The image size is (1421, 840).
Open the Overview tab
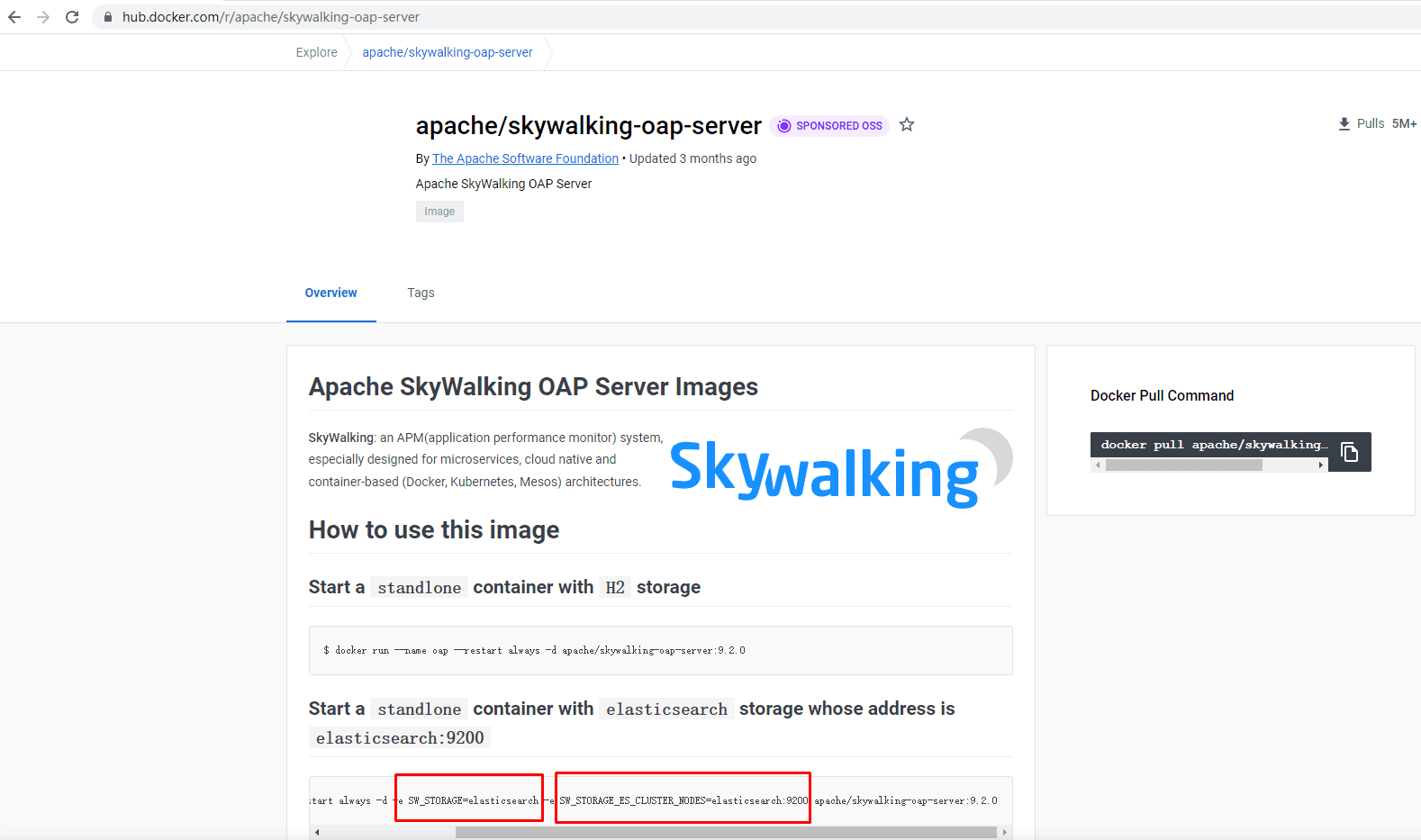pyautogui.click(x=331, y=293)
